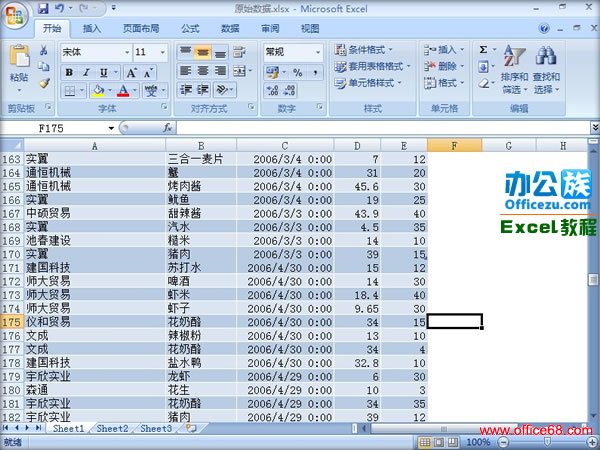Toggle wrap text icon
This screenshot has width=600, height=450.
[x=240, y=52]
